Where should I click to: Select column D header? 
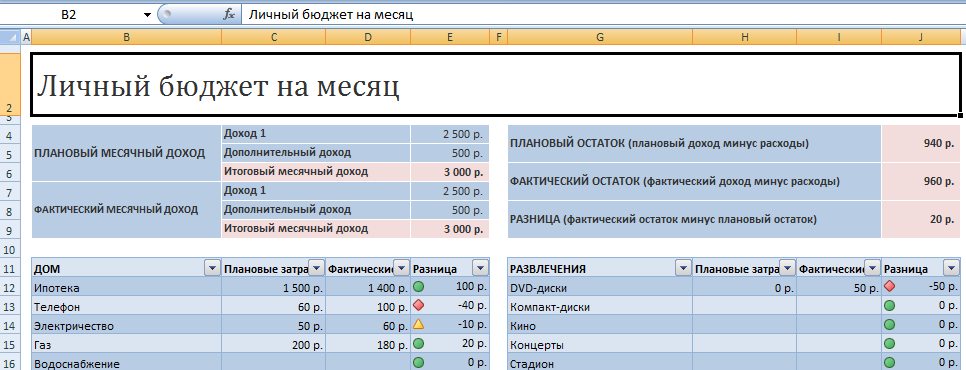point(368,37)
